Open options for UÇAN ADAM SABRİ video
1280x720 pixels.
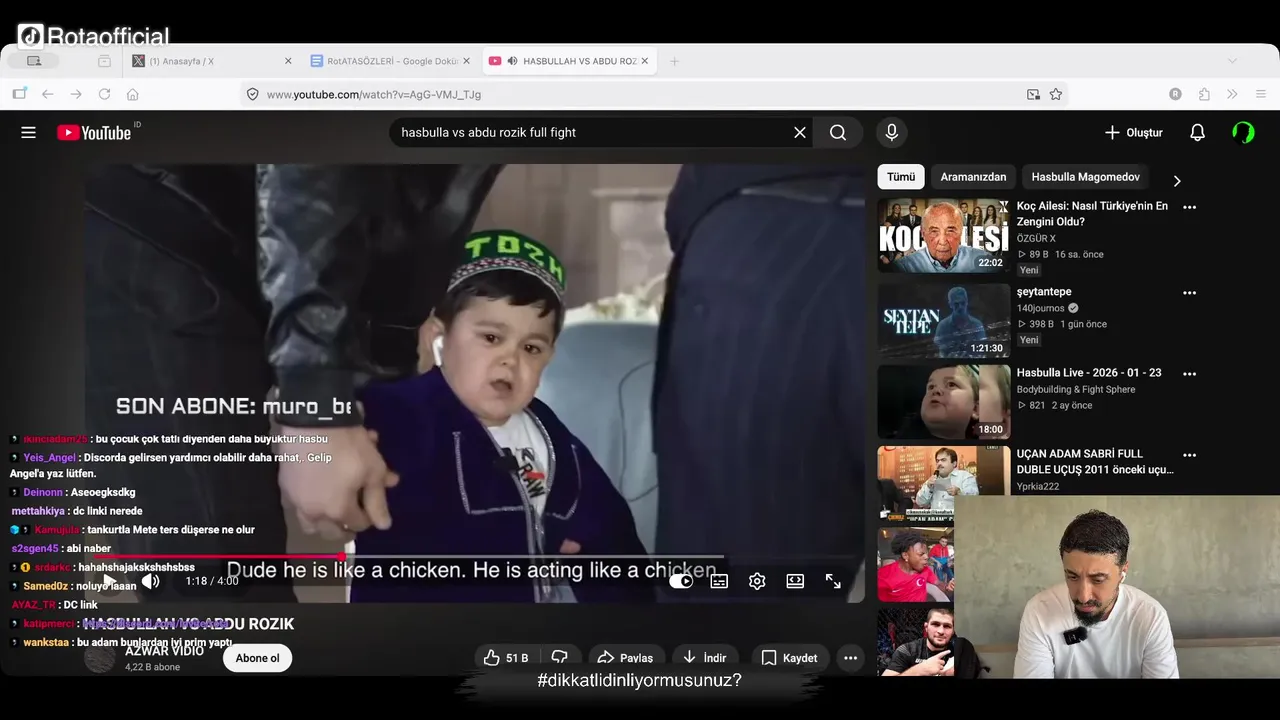point(1189,455)
